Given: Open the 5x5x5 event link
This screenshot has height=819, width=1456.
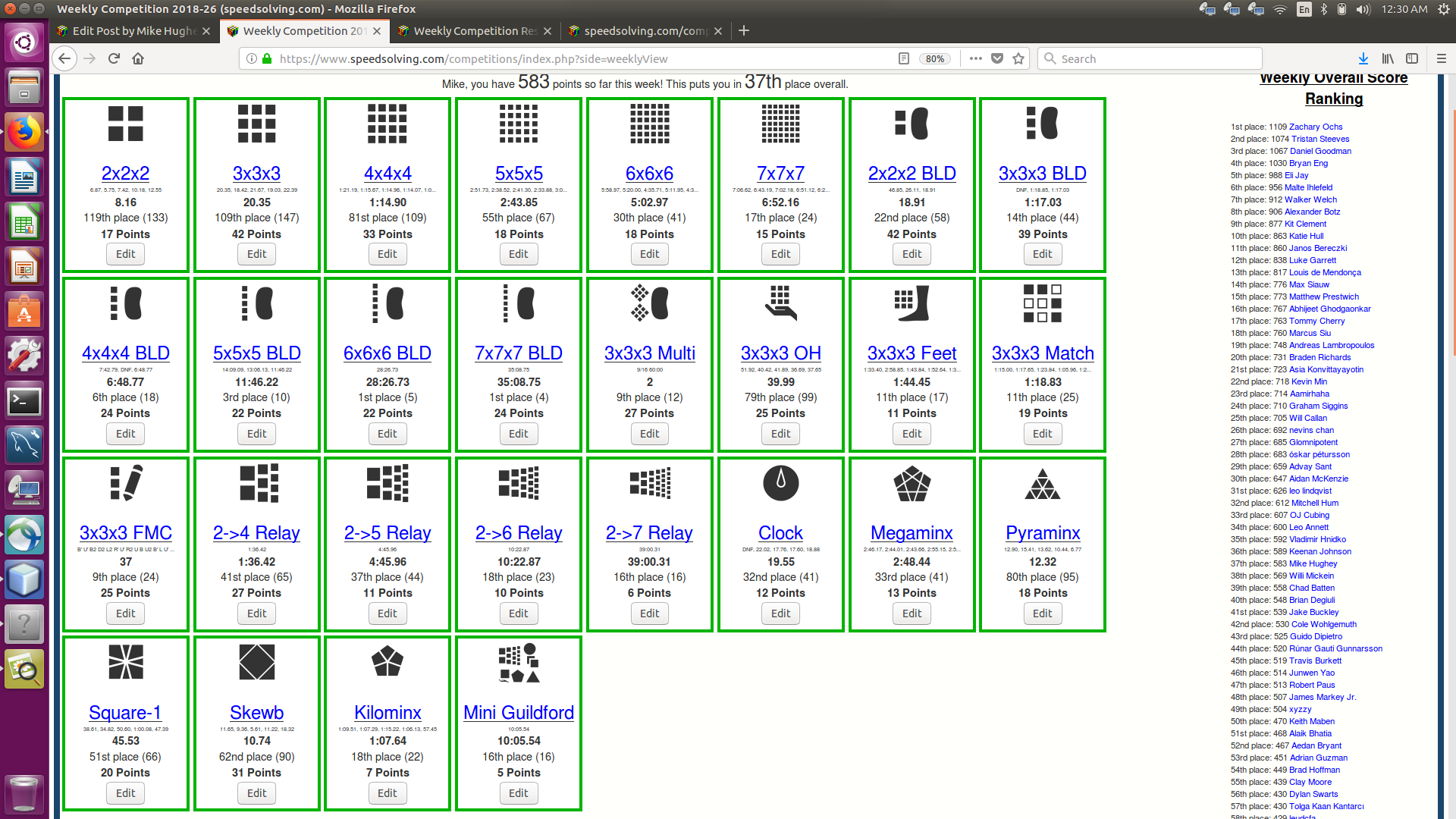Looking at the screenshot, I should click(519, 173).
